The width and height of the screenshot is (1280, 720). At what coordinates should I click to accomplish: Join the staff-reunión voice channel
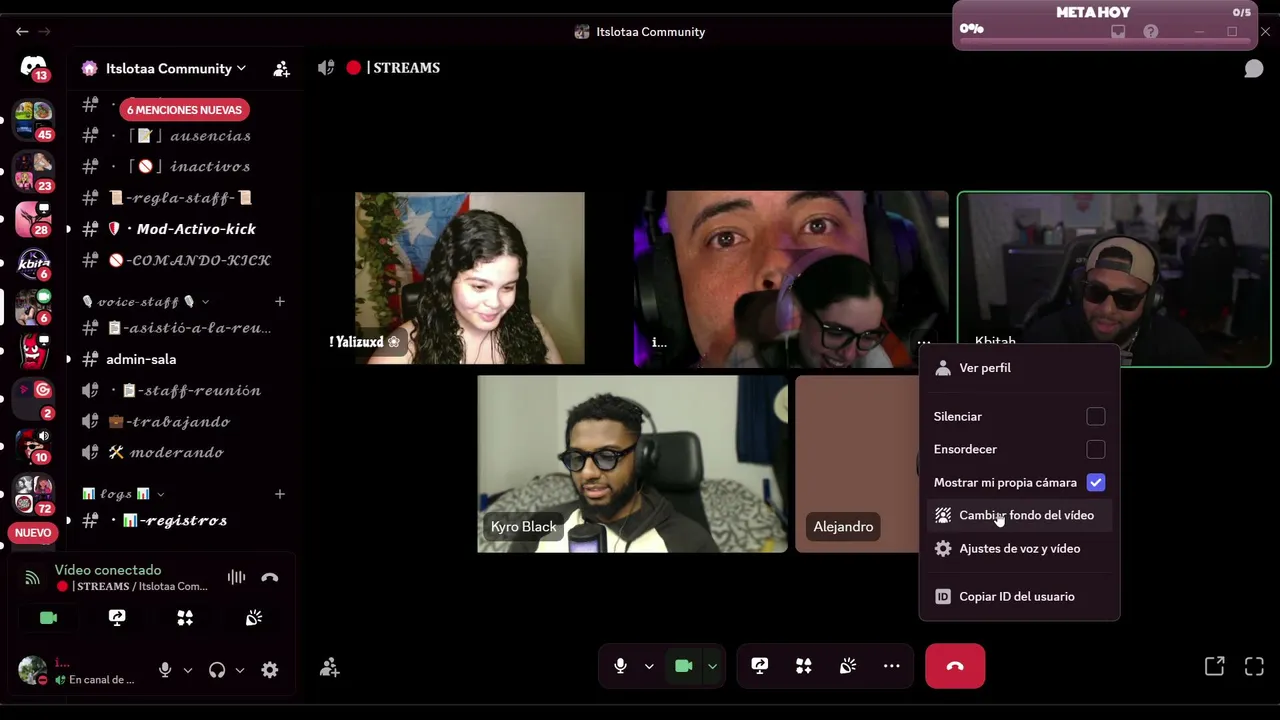click(x=185, y=390)
